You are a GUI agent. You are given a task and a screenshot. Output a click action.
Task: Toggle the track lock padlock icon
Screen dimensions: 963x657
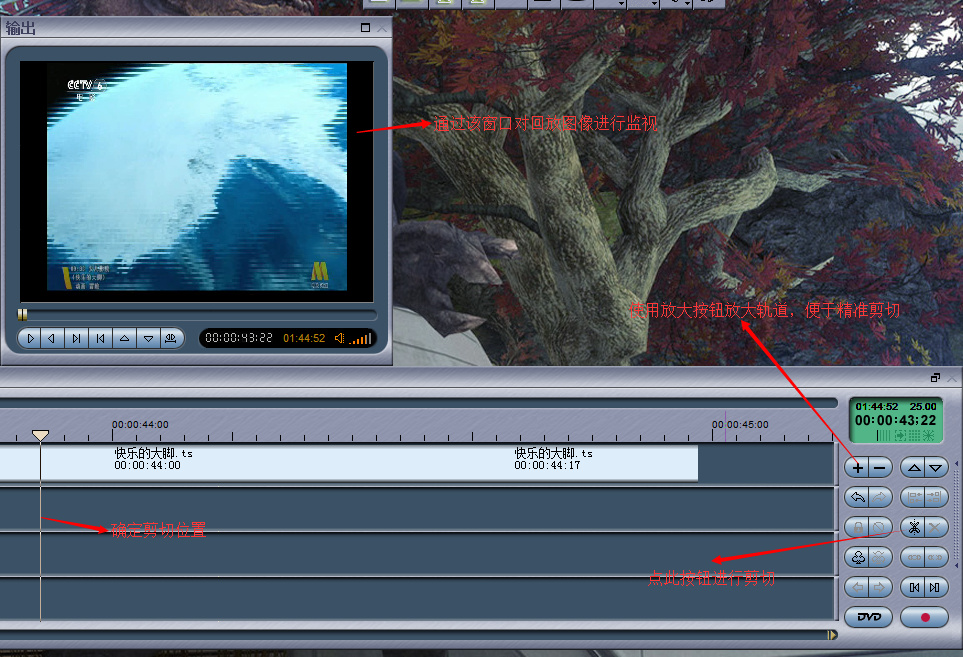pyautogui.click(x=857, y=527)
